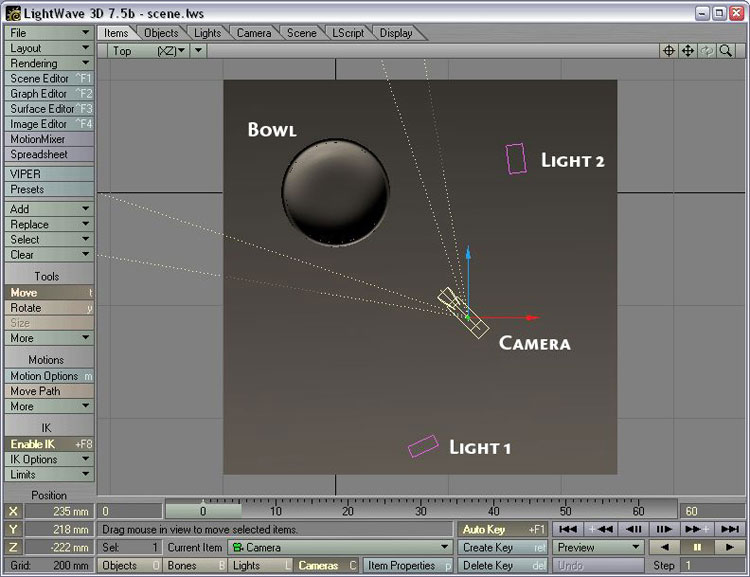Toggle the Auto Key option
Viewport: 750px width, 577px height.
[499, 529]
